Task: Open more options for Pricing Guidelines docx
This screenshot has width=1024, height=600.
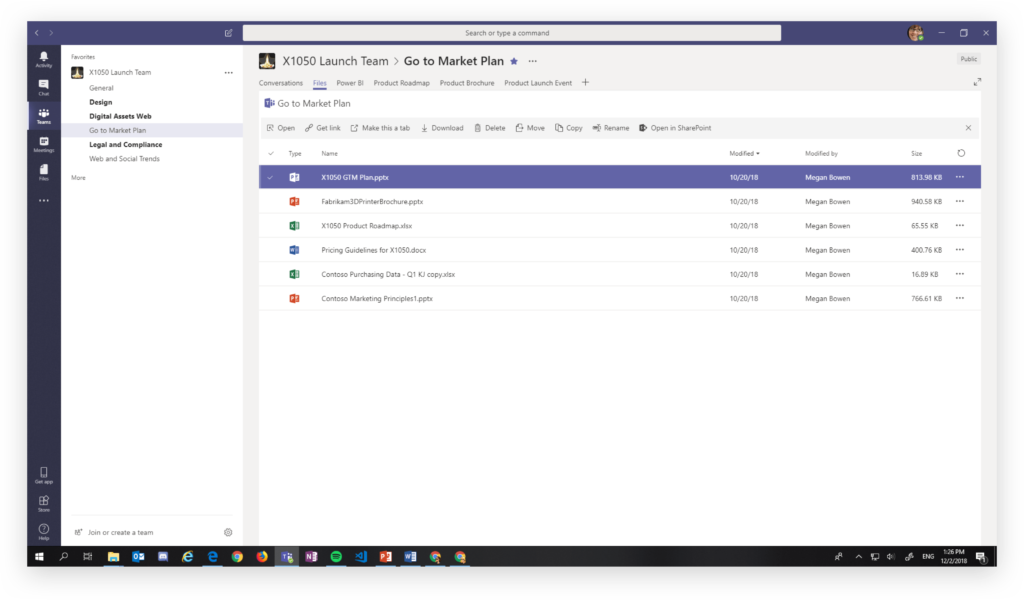Action: click(x=959, y=249)
